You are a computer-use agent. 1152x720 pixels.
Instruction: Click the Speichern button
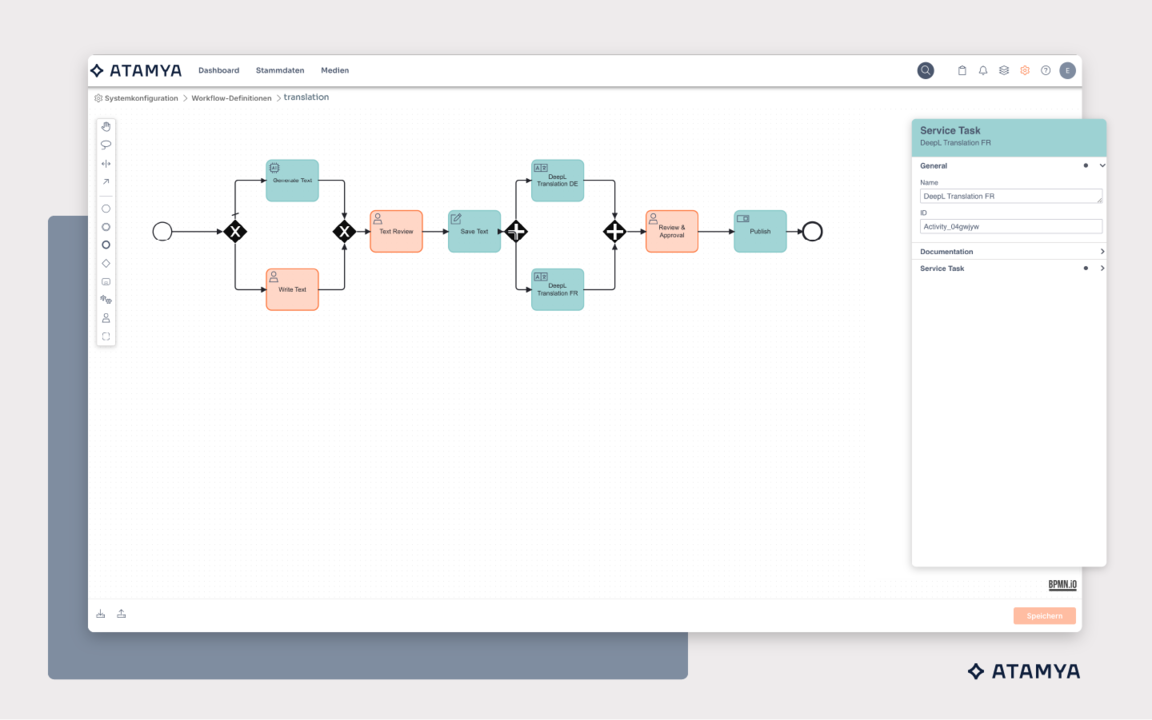tap(1044, 616)
